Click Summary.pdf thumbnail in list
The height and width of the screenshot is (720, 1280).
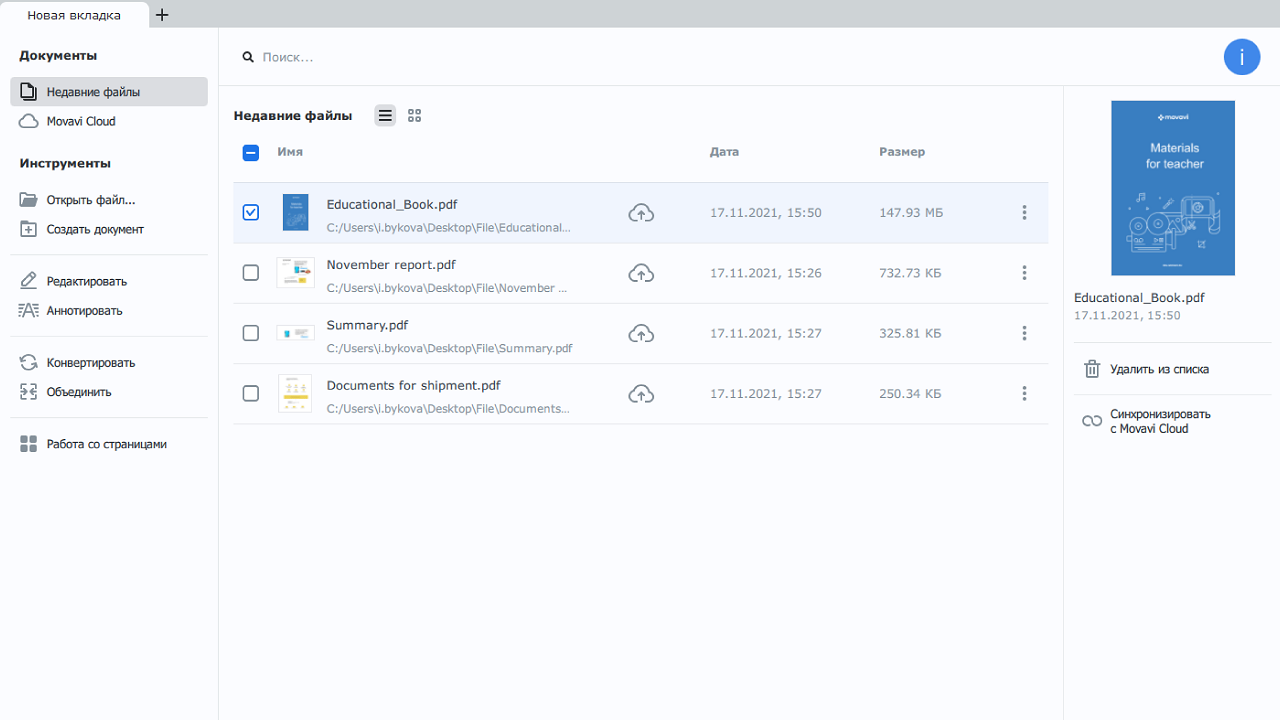pyautogui.click(x=295, y=333)
